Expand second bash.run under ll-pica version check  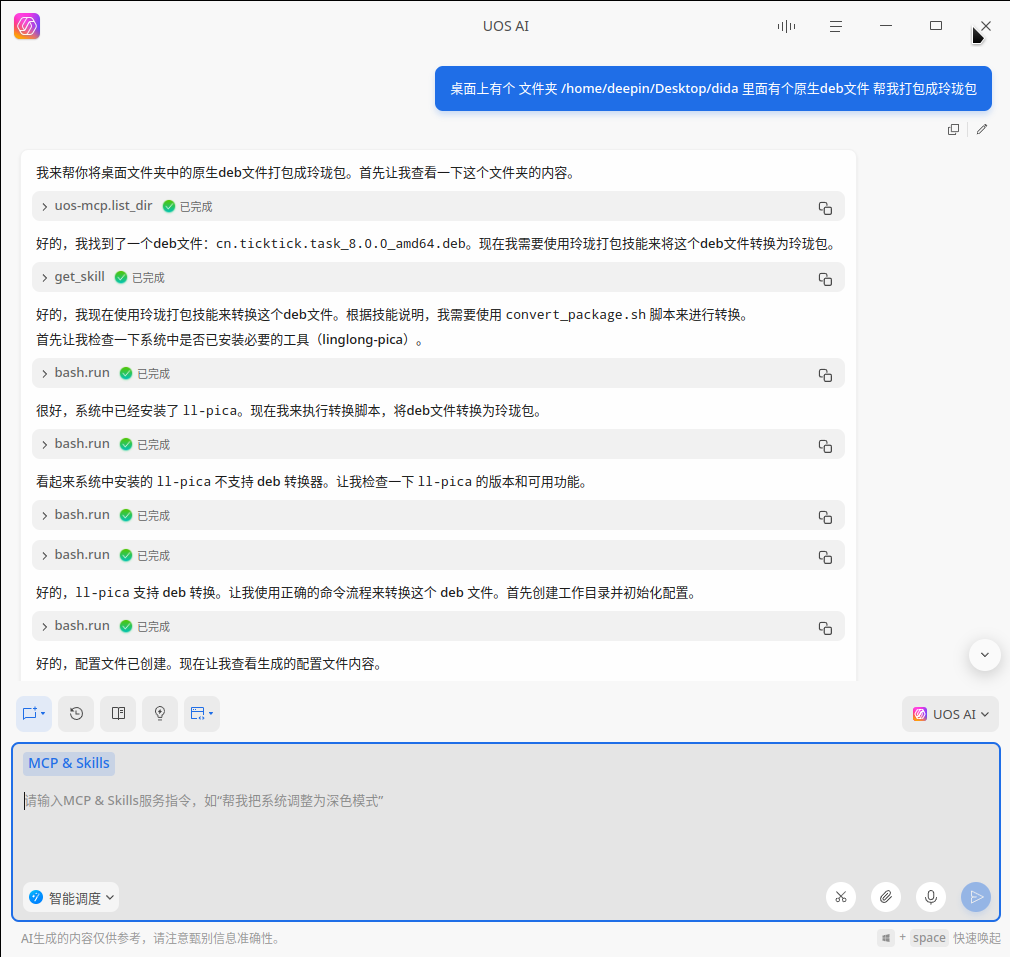coord(44,555)
